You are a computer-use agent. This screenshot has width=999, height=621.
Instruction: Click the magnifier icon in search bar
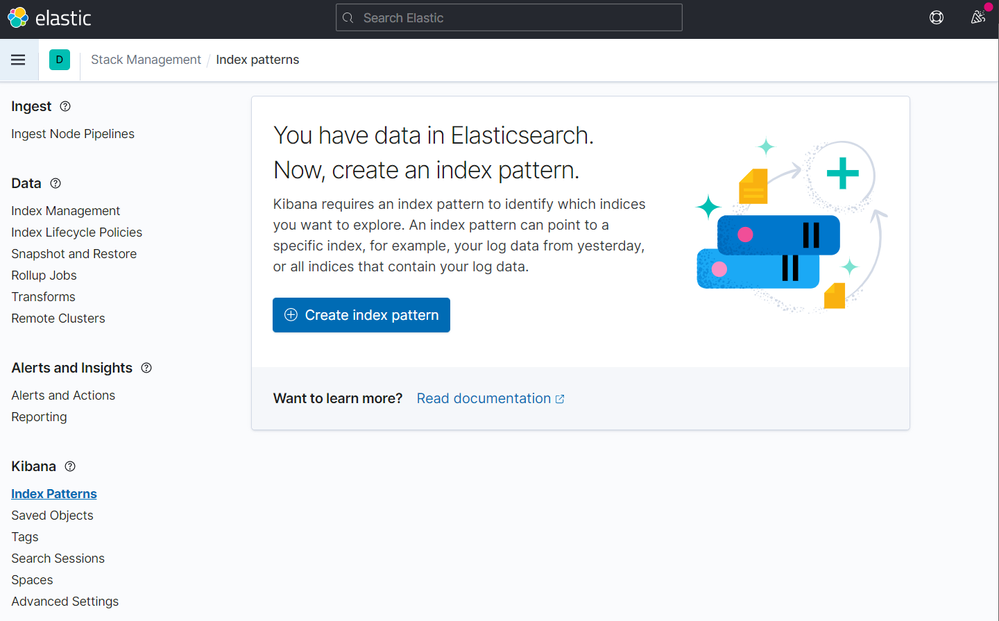pos(348,18)
